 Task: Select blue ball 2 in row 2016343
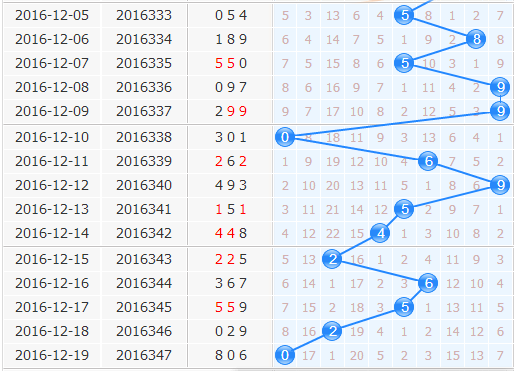pyautogui.click(x=332, y=259)
